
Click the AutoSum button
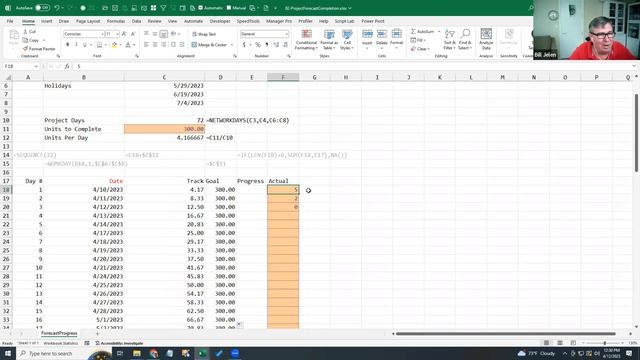(x=423, y=31)
